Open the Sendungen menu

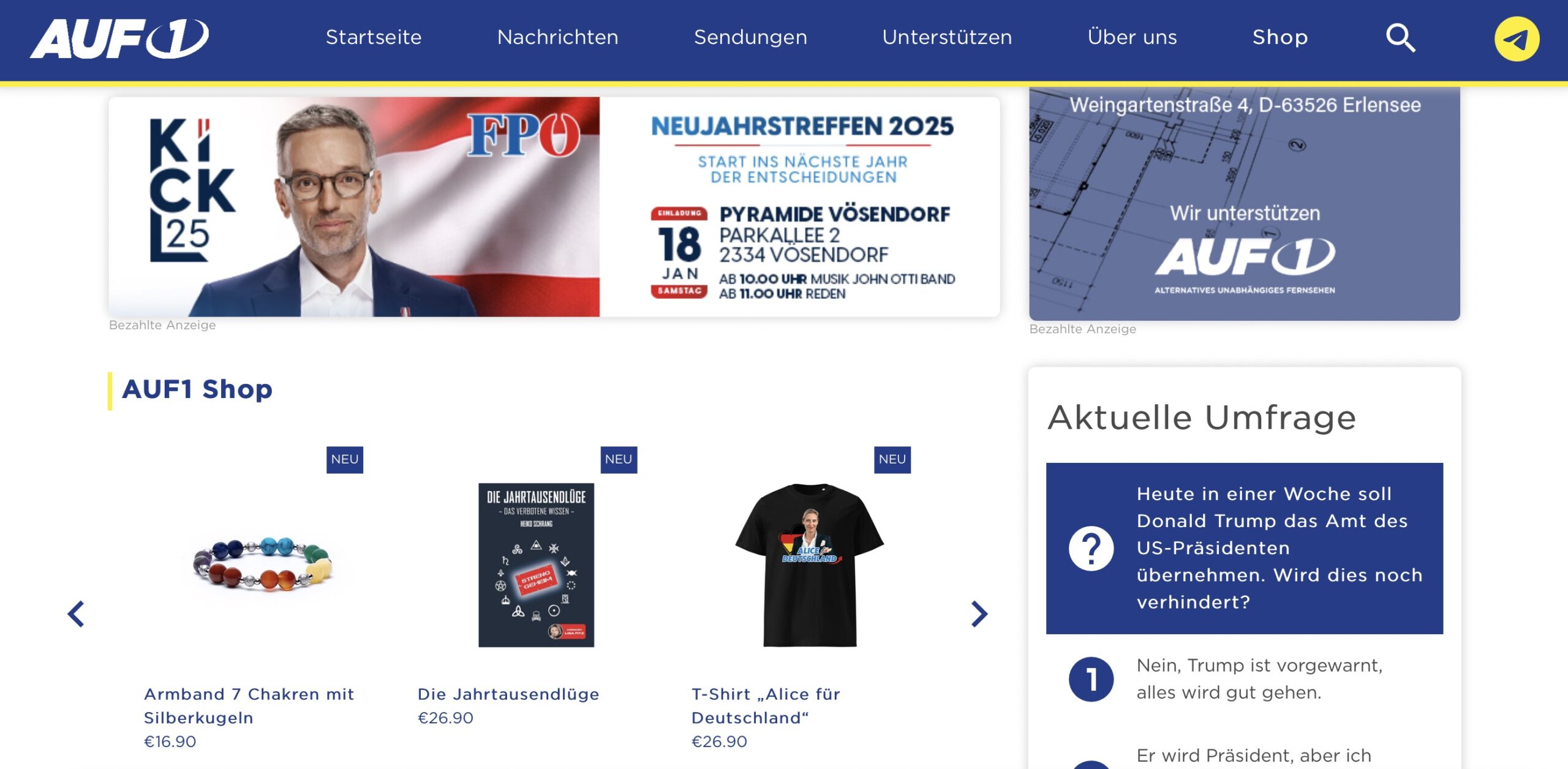[x=750, y=37]
